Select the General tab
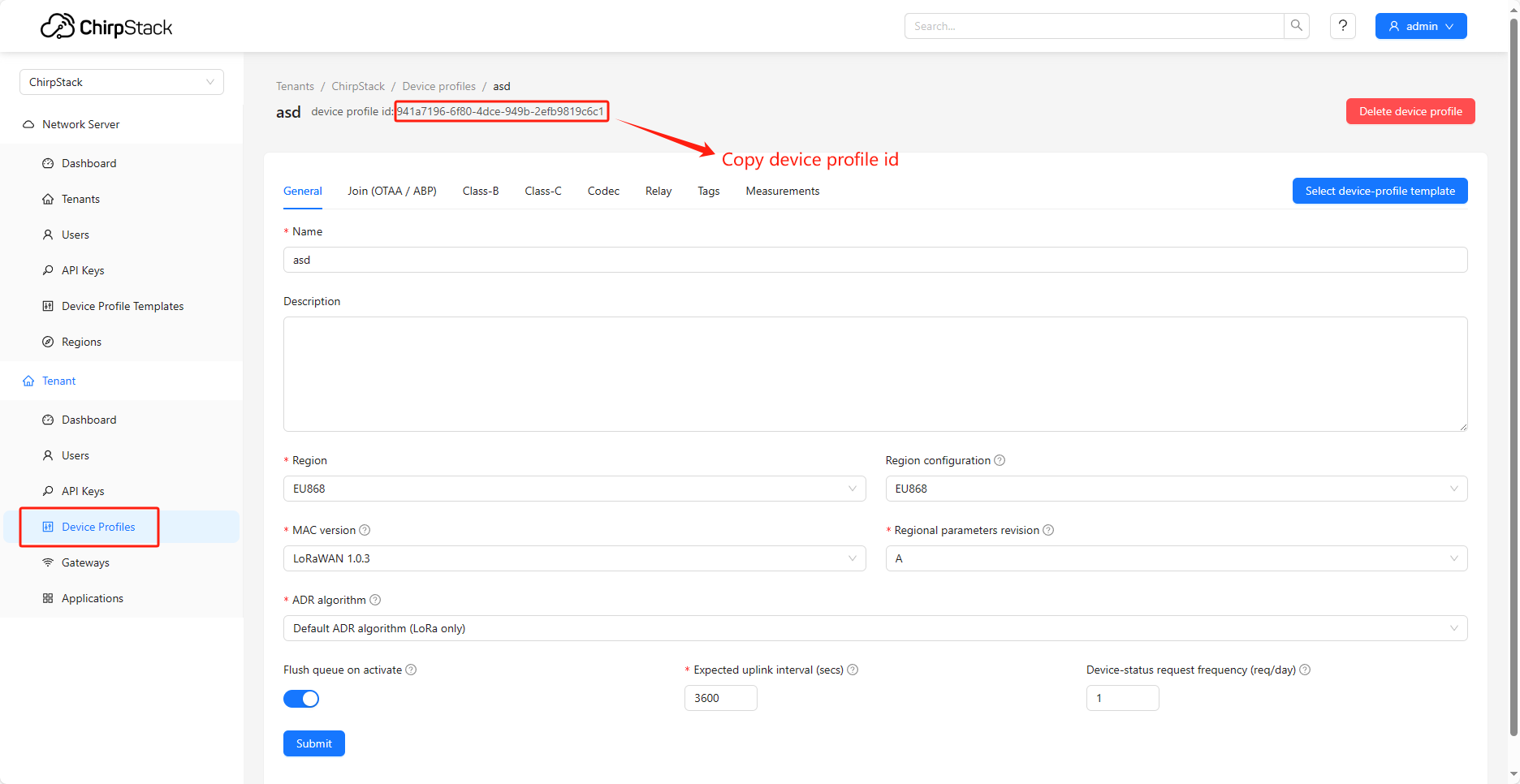This screenshot has width=1520, height=784. coord(303,191)
